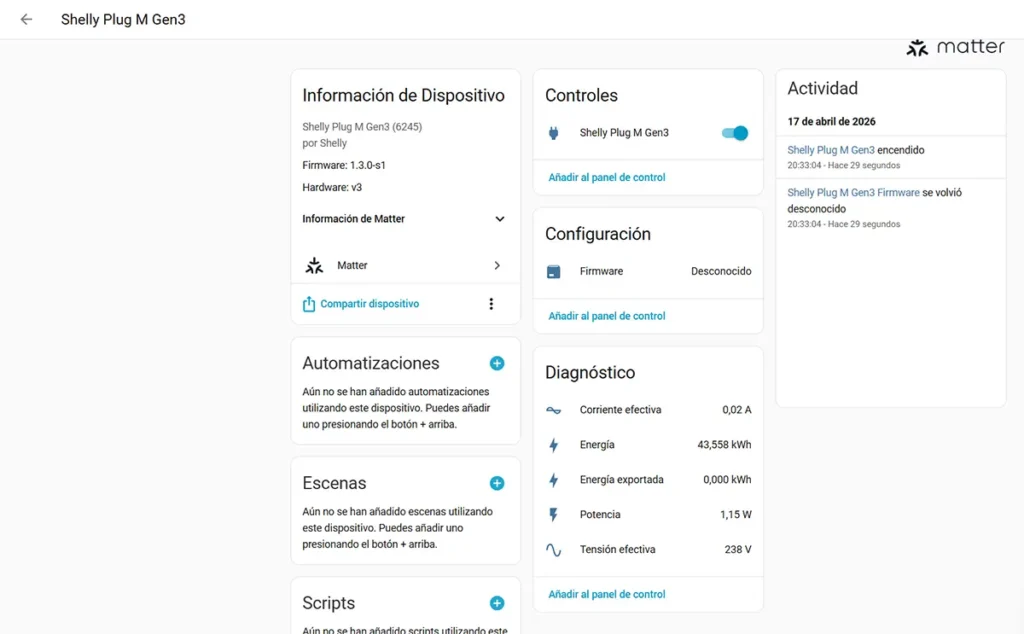Click the Firmware update icon in Configuración

554,272
